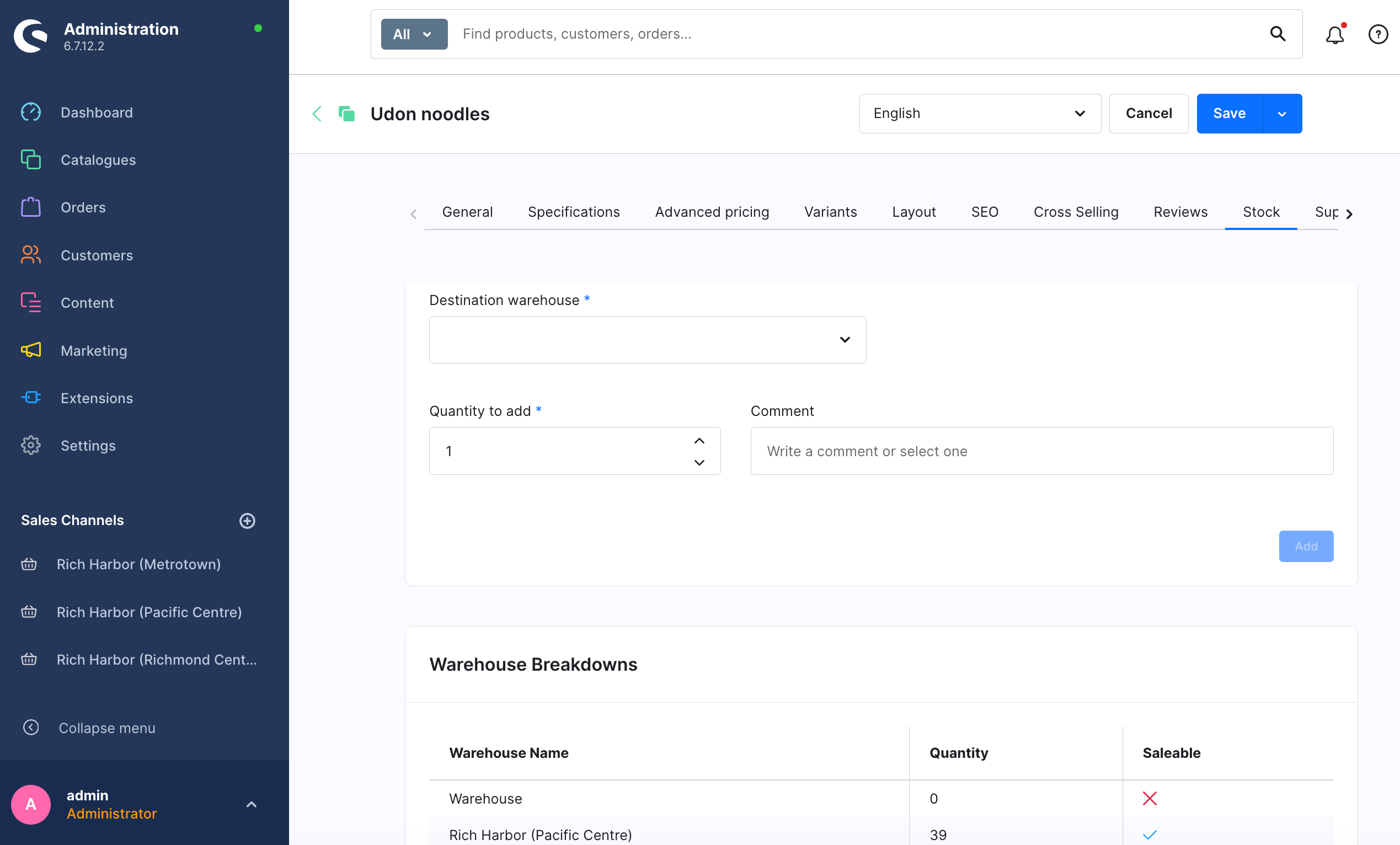Click the red X saleable icon for Warehouse
This screenshot has width=1400, height=845.
1150,799
